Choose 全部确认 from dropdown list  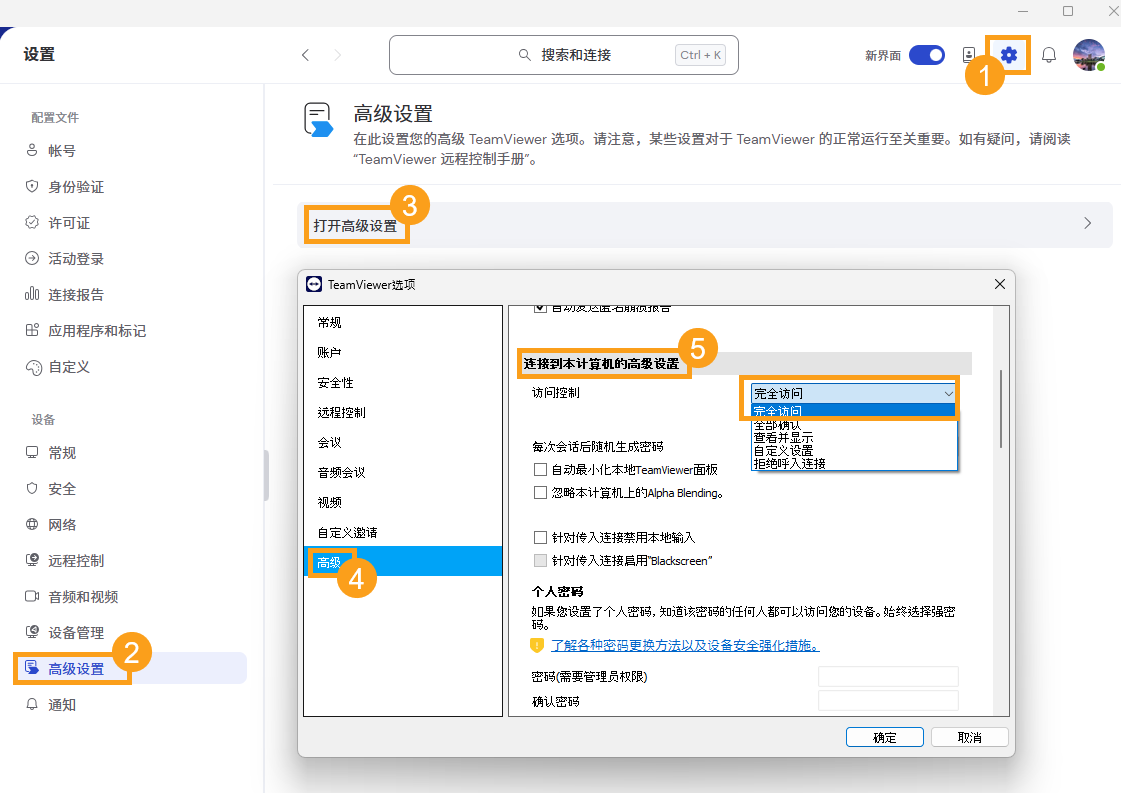(854, 425)
